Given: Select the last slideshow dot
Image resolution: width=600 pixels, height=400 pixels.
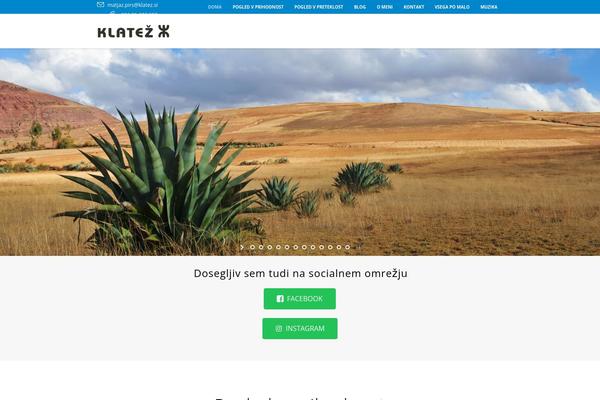Looking at the screenshot, I should 347,247.
